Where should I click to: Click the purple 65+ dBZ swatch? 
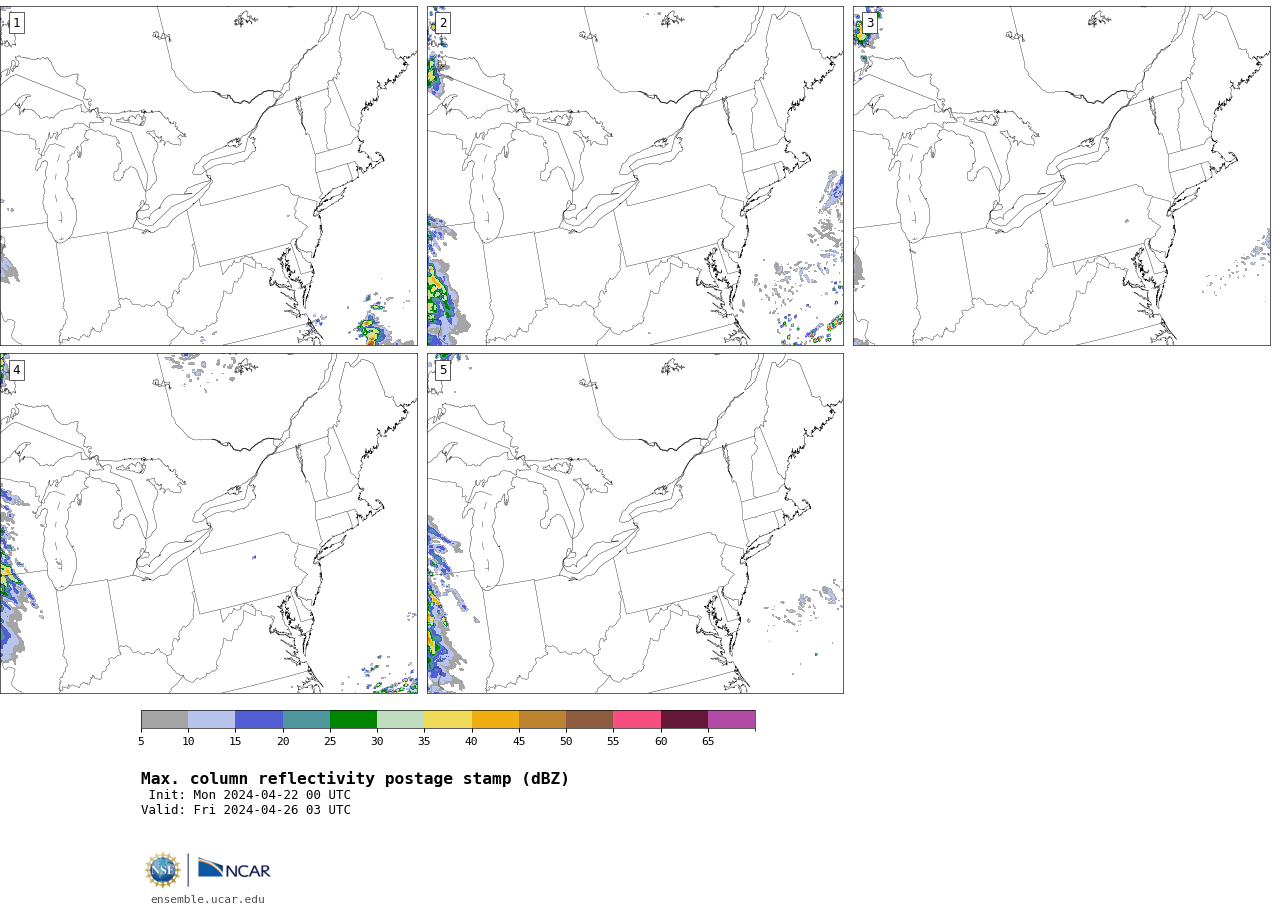[x=731, y=720]
